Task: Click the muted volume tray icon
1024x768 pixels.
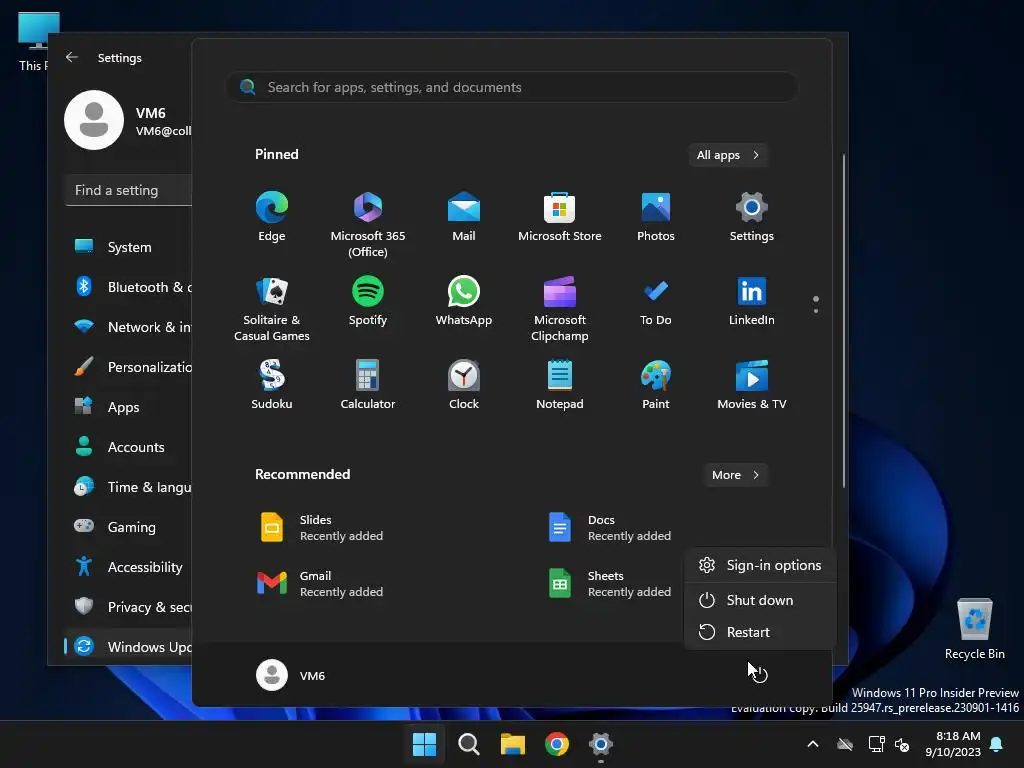Action: coord(902,744)
